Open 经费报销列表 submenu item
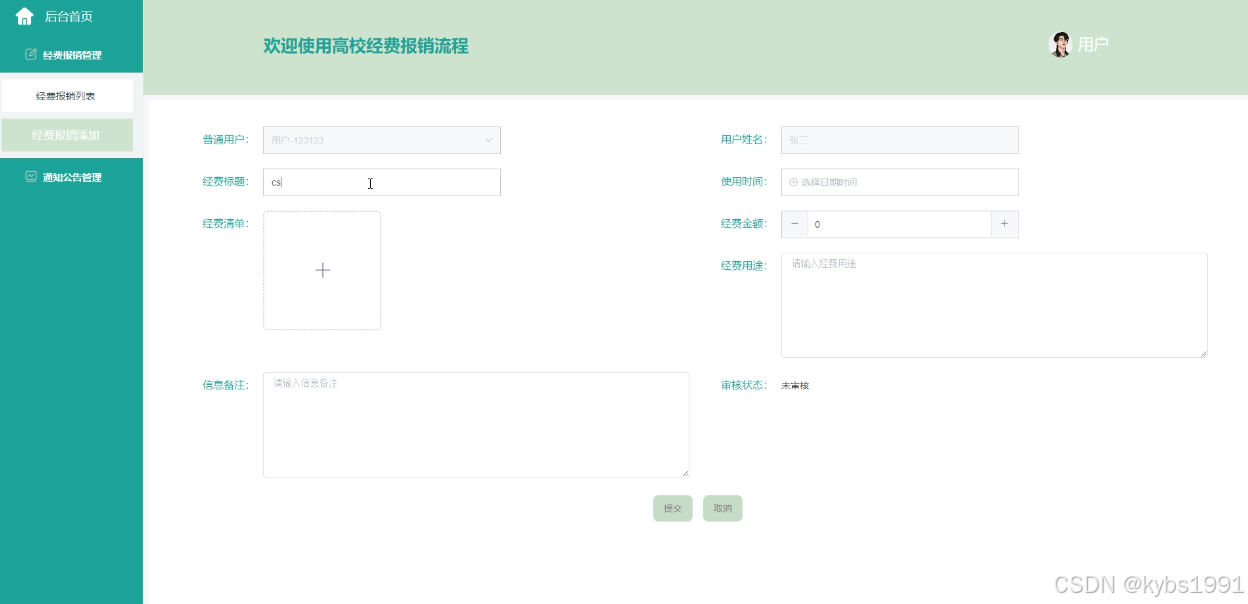Screen dimensions: 1248x604 pos(67,96)
